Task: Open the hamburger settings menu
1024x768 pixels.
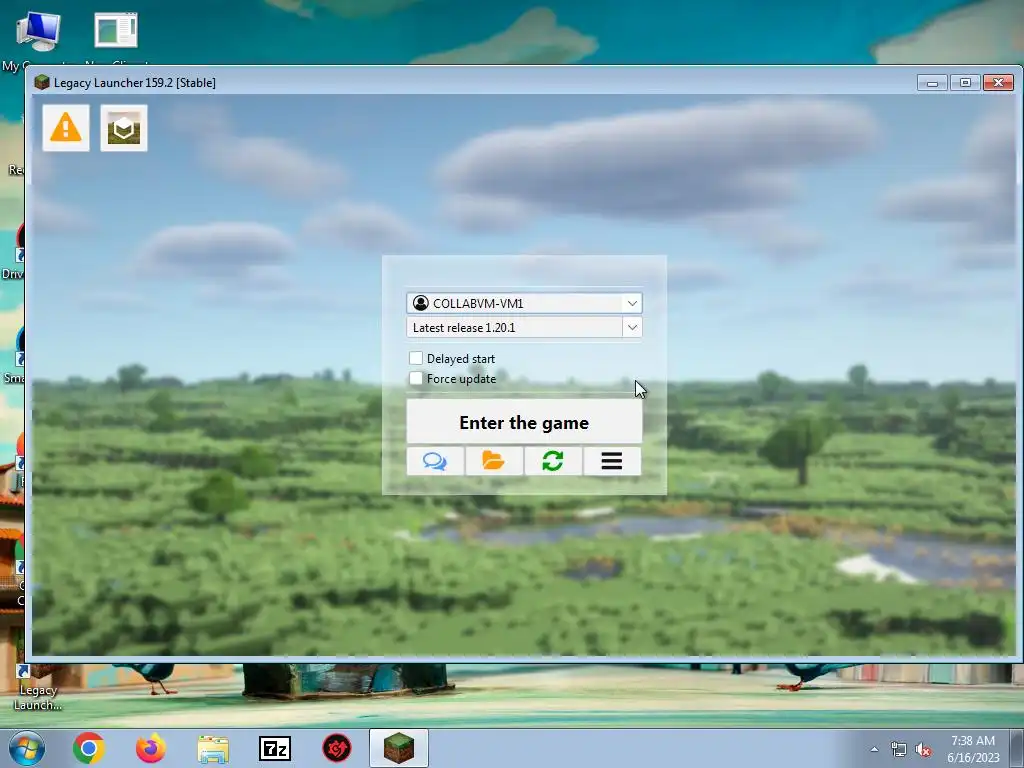Action: pos(612,461)
